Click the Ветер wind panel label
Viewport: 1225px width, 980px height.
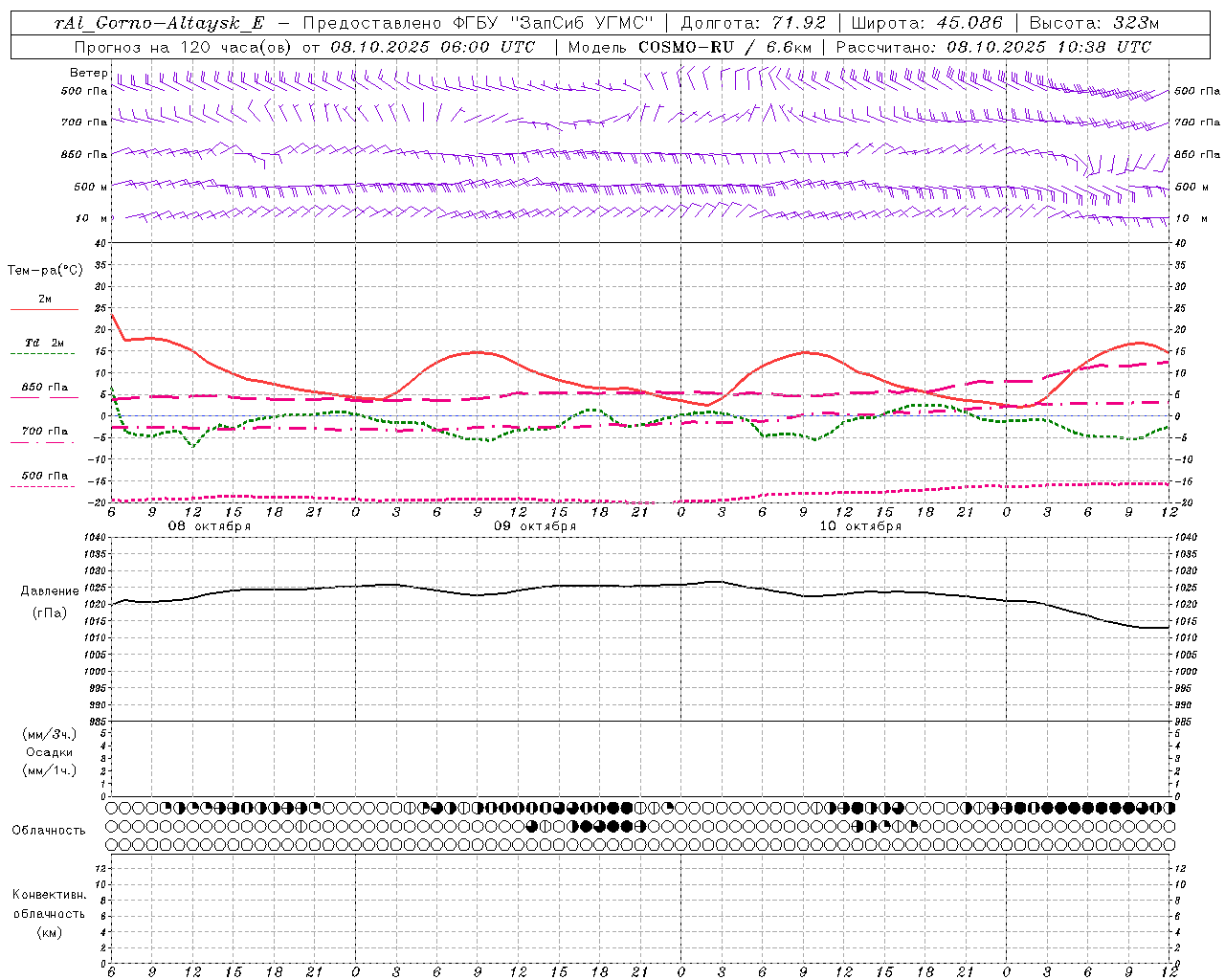[88, 73]
